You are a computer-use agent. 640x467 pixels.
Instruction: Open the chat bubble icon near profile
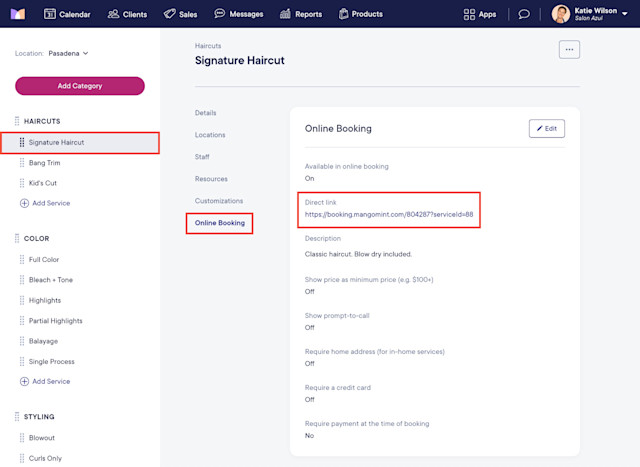point(524,14)
